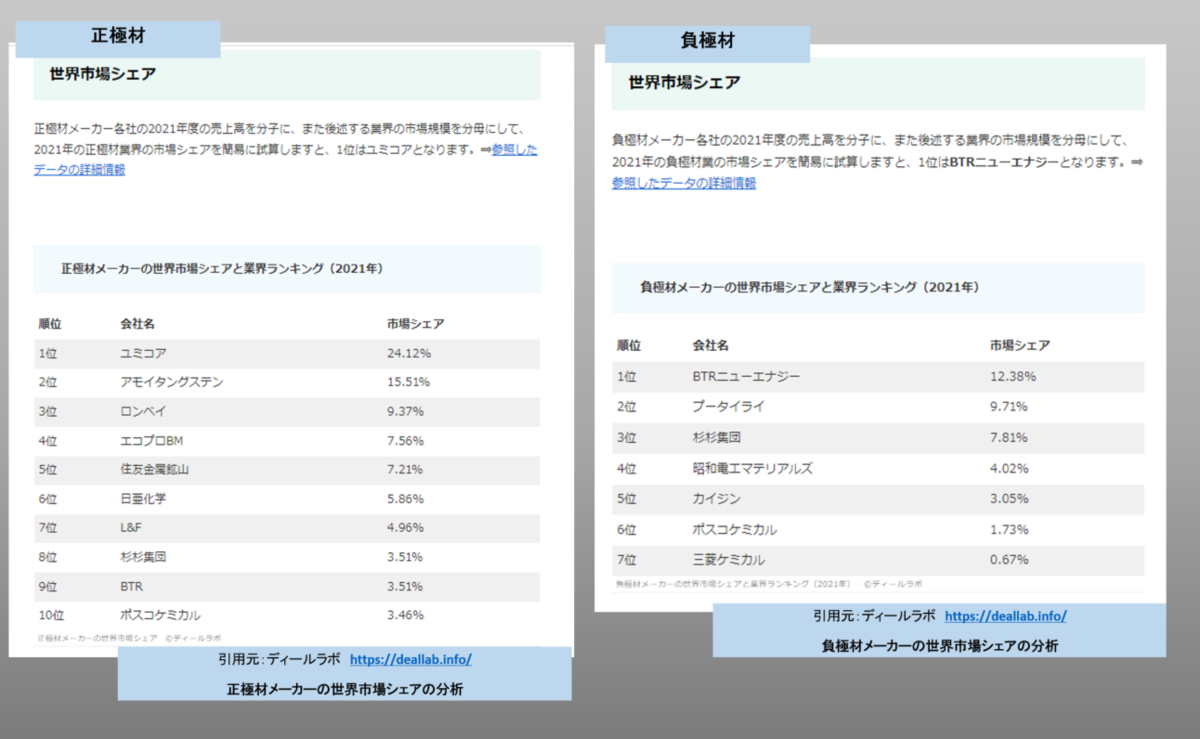This screenshot has height=739, width=1200.
Task: Click the 正極材メーカーの世界市場シェアと業界ランキング（2021年） table title
Action: point(221,269)
